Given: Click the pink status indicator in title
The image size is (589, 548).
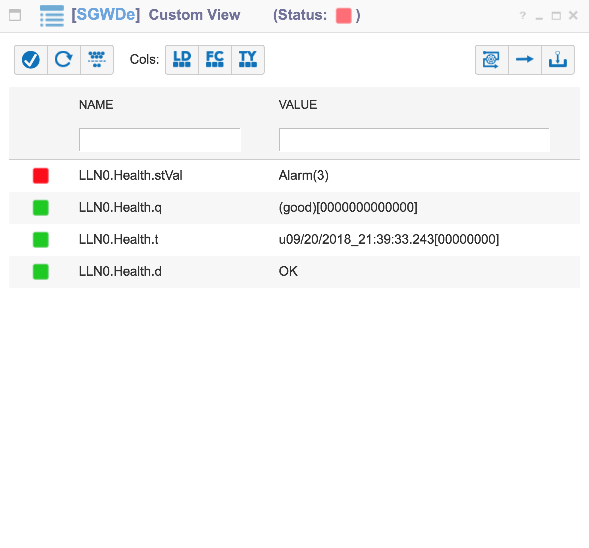Looking at the screenshot, I should 343,16.
